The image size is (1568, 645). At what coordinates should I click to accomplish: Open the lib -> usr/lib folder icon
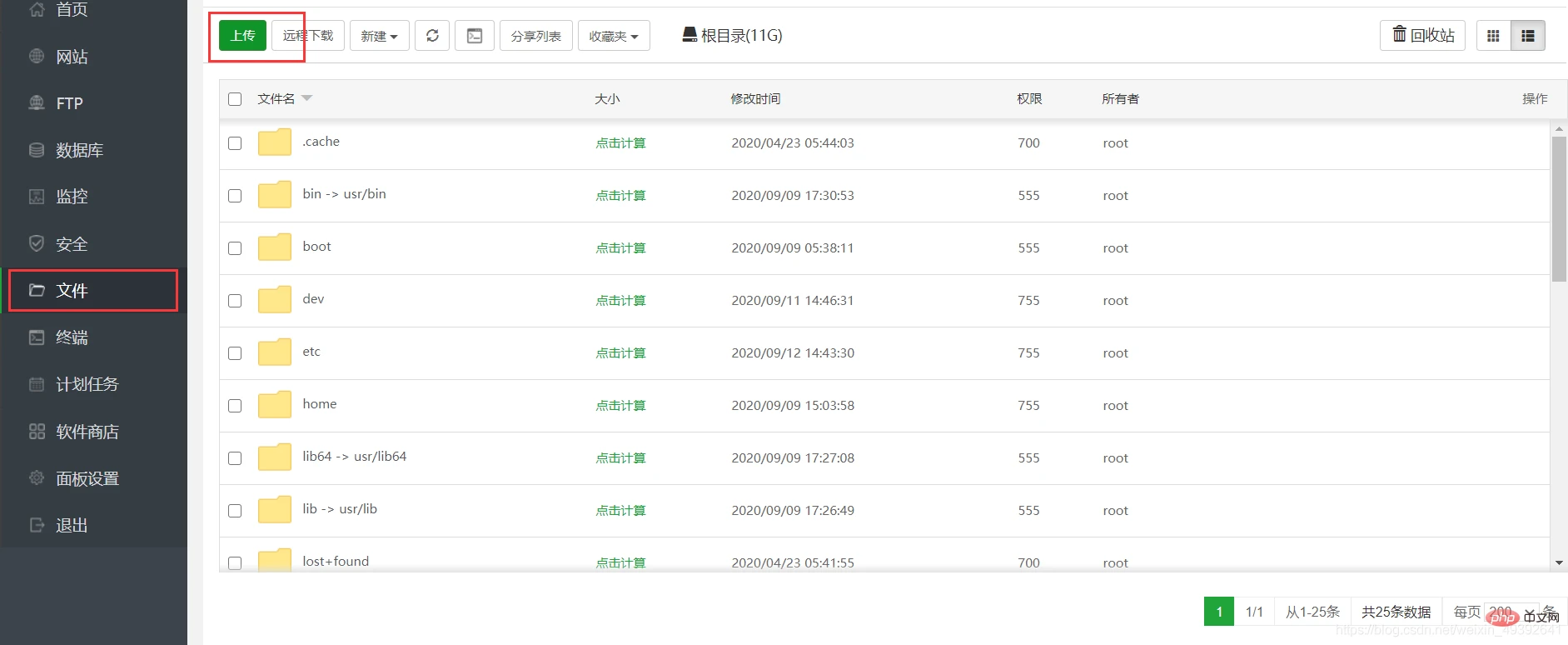(x=274, y=510)
